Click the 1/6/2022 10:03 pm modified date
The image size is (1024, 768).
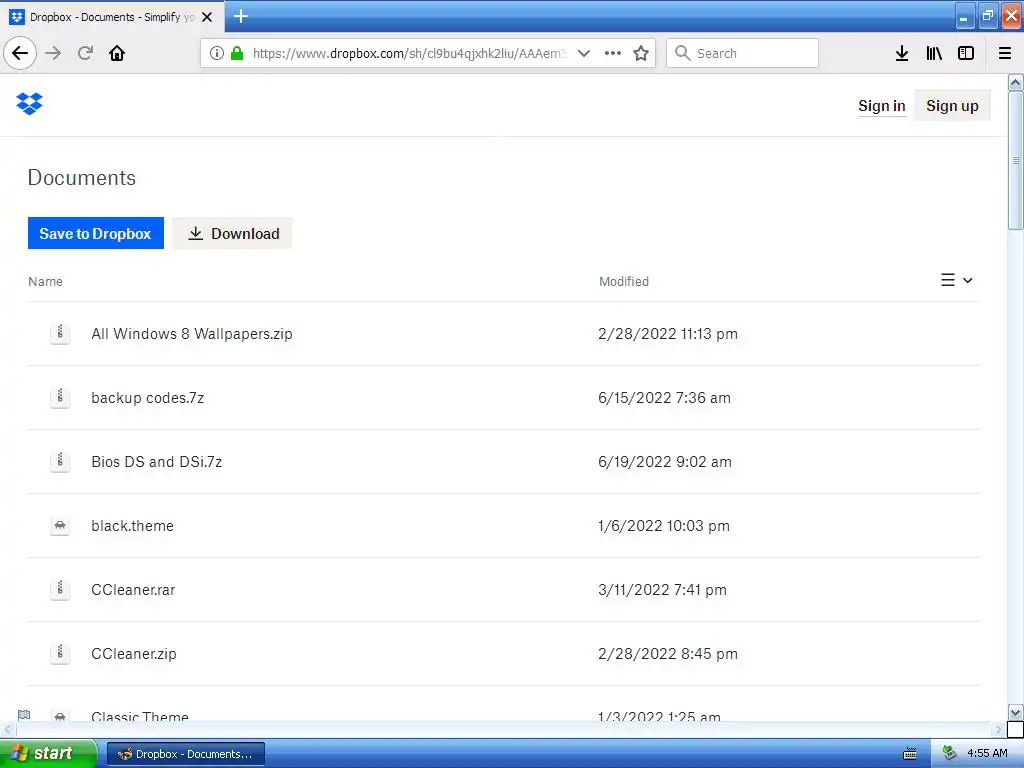tap(664, 526)
